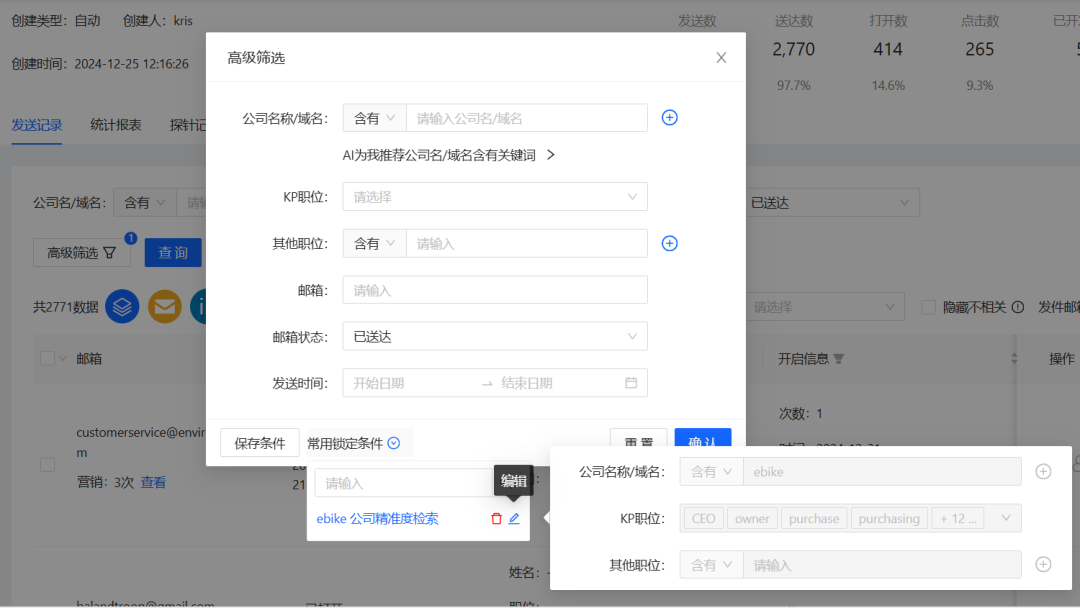Viewport: 1080px width, 608px height.
Task: Open the yellow email send icon
Action: [x=164, y=306]
